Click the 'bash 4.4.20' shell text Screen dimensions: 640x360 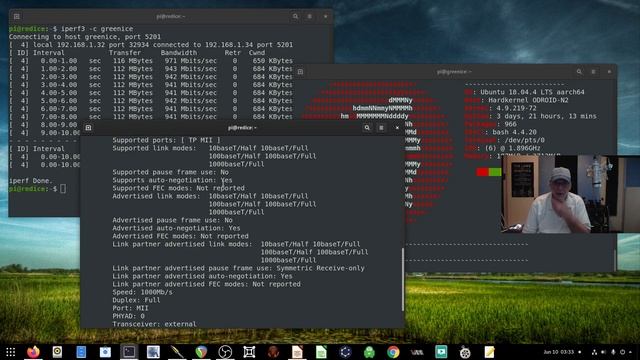[514, 132]
